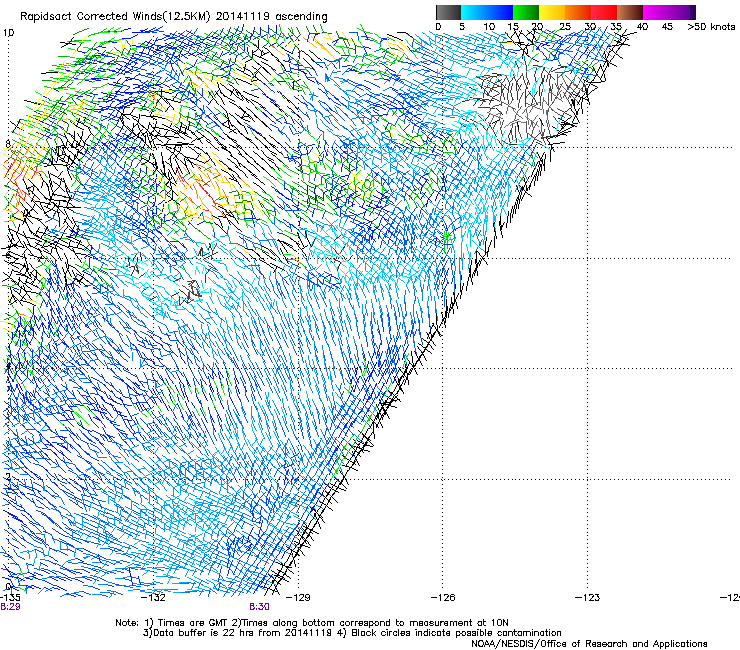This screenshot has height=650, width=740.
Task: Click the cyan 5-10 knots legend color
Action: 474,12
